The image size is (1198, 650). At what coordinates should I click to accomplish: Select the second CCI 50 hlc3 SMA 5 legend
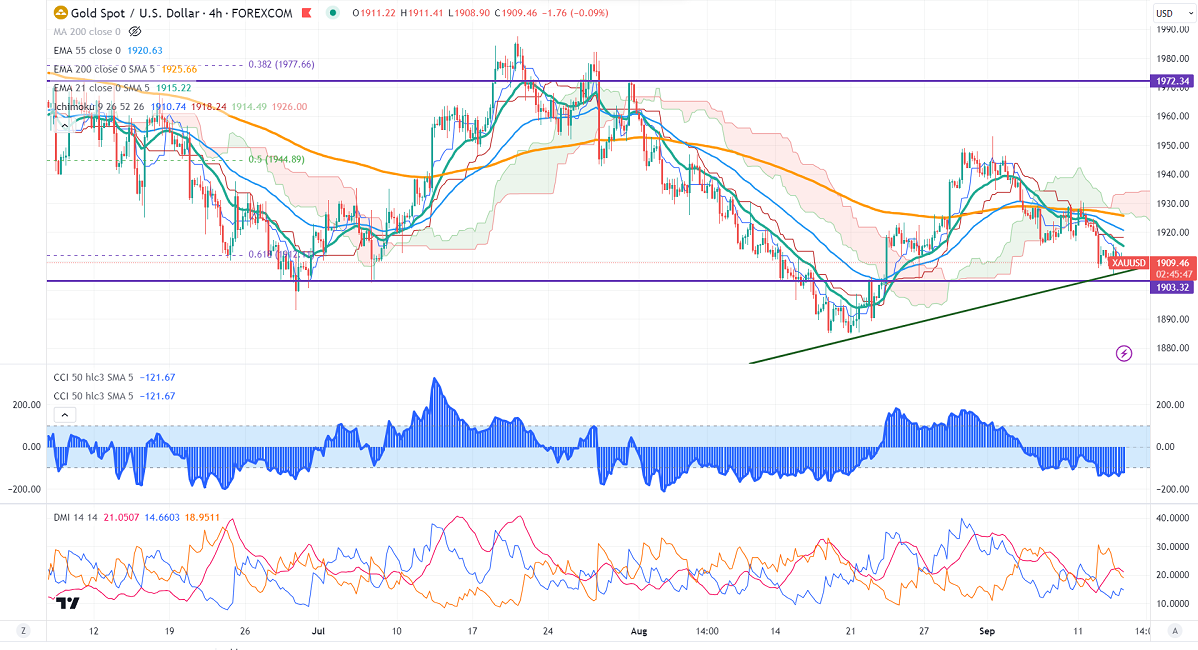[x=93, y=396]
